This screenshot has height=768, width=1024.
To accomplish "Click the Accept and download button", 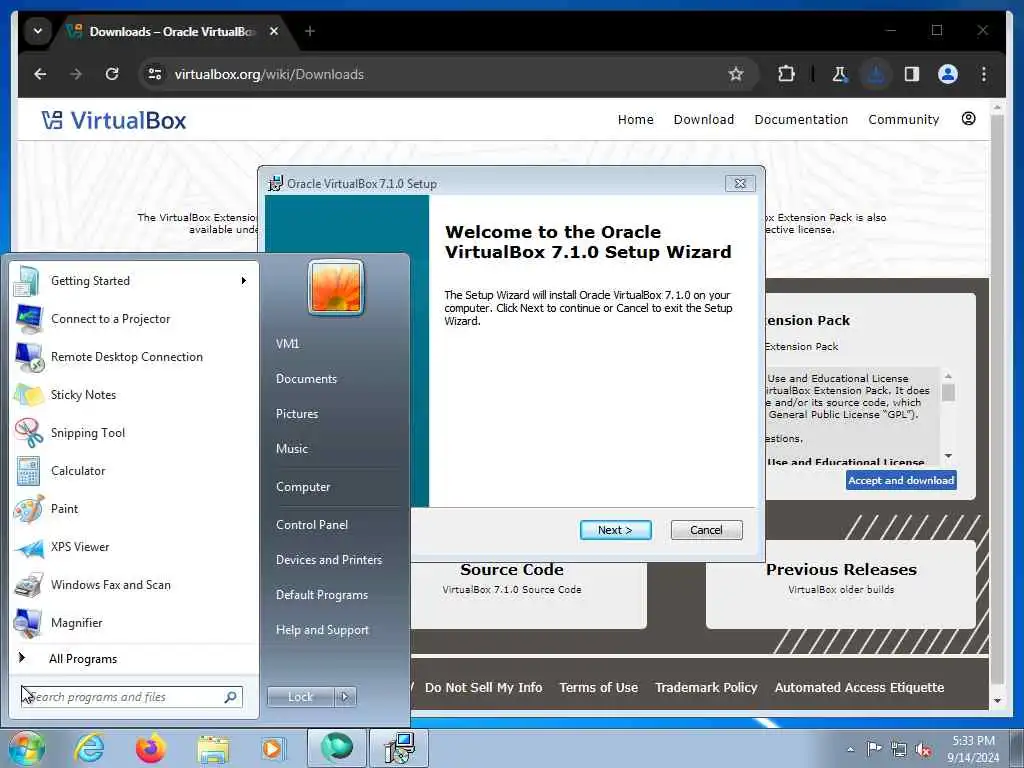I will click(901, 480).
